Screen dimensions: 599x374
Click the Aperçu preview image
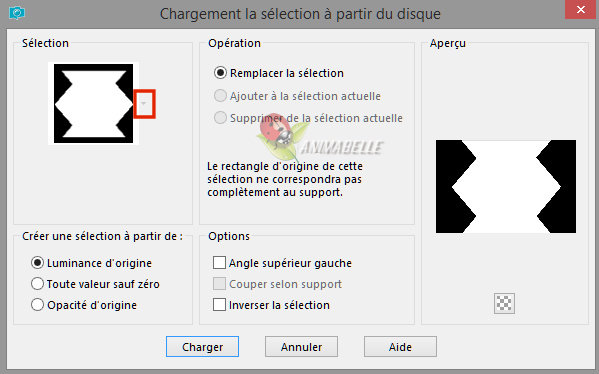pyautogui.click(x=506, y=186)
